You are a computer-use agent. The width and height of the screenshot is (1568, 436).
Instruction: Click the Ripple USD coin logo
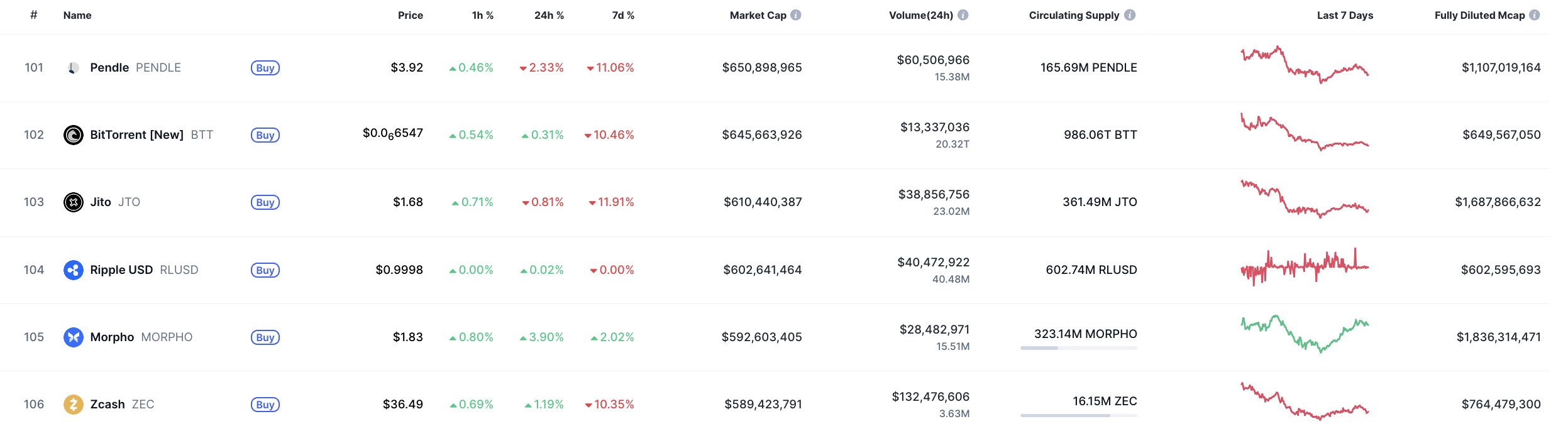74,270
